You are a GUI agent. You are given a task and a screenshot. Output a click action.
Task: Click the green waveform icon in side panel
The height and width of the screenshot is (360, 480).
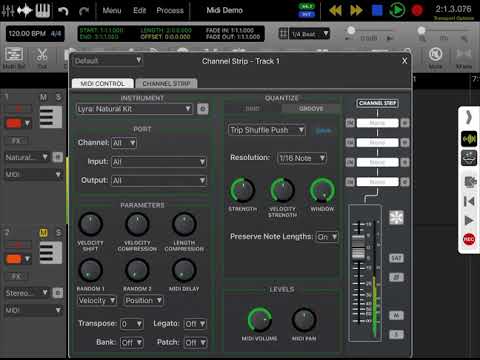[x=469, y=139]
